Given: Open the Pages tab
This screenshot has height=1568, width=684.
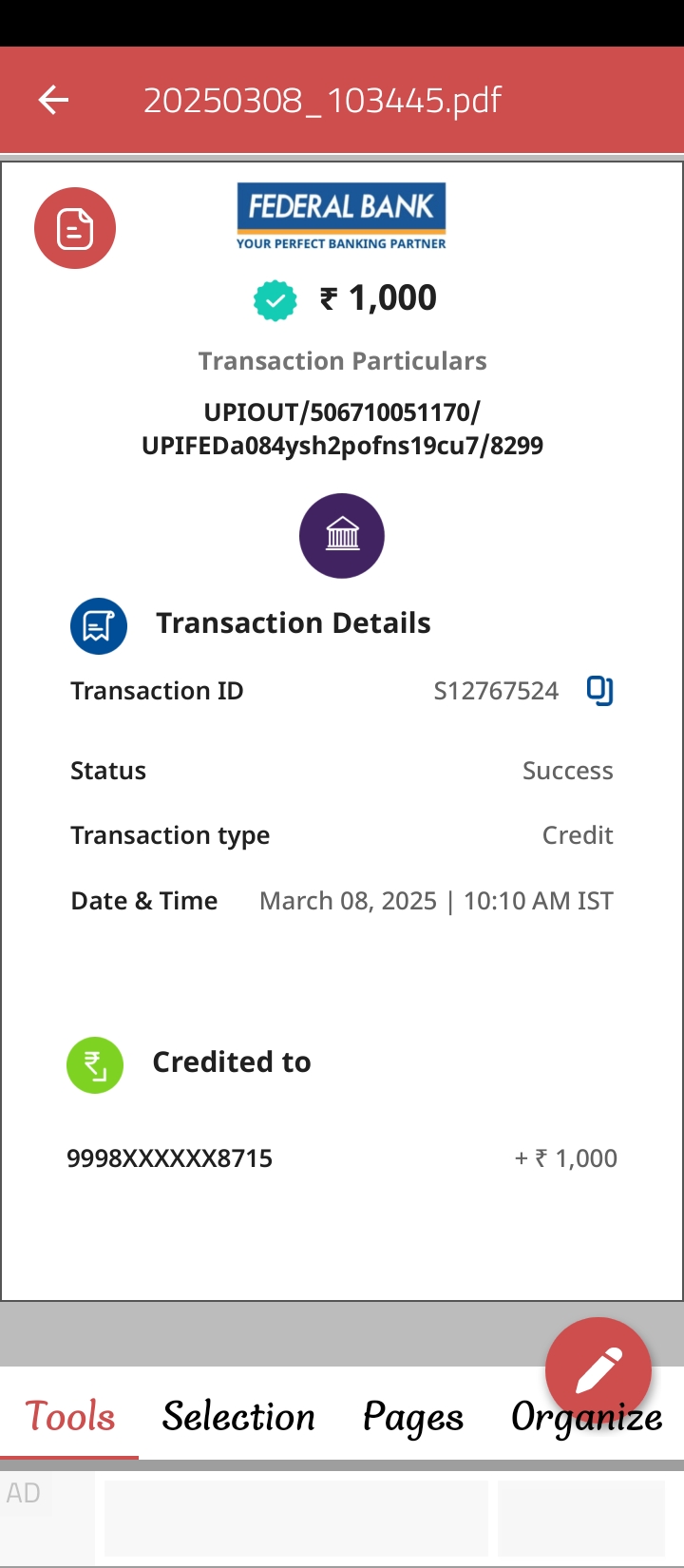Looking at the screenshot, I should pyautogui.click(x=413, y=1416).
